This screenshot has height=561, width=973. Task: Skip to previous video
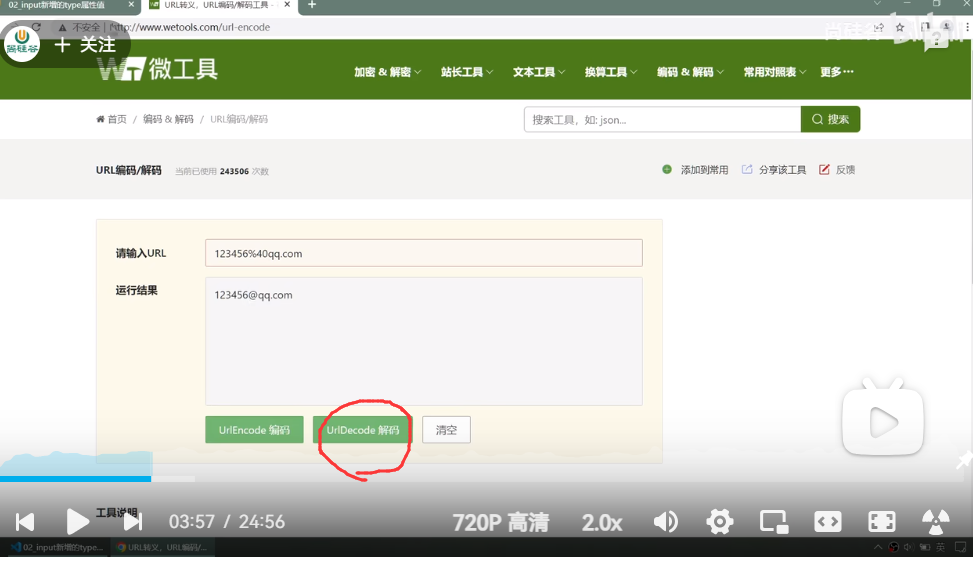25,522
